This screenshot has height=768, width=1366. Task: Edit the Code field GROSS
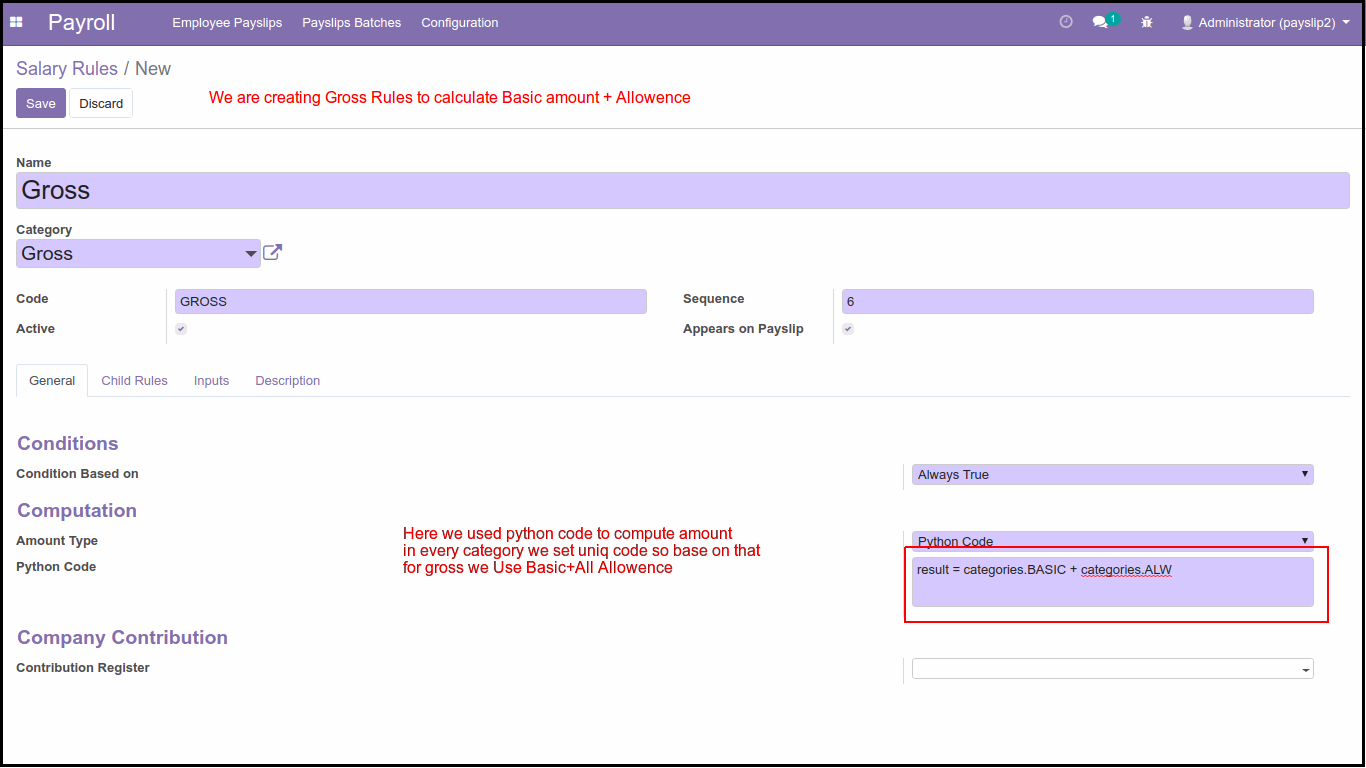point(411,301)
